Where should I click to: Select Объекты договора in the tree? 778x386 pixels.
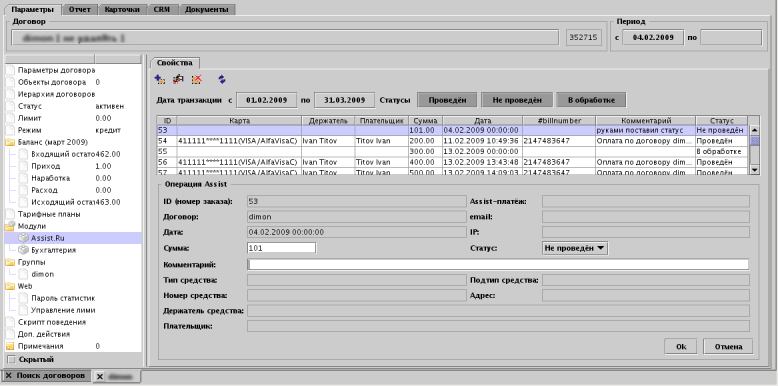(x=52, y=82)
